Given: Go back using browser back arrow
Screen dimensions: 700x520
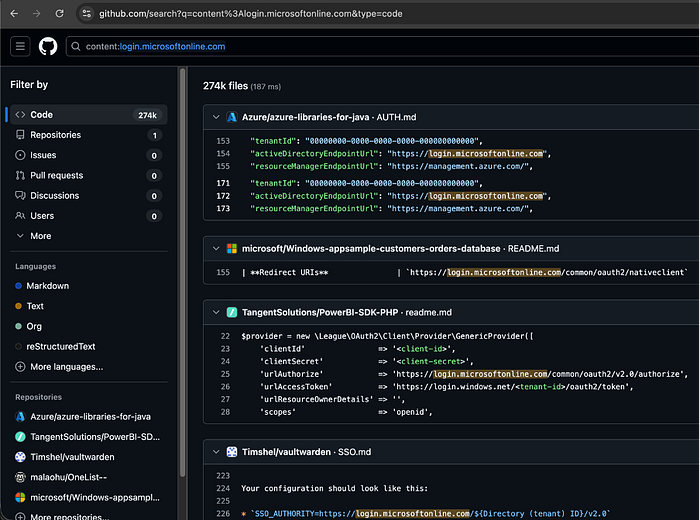Looking at the screenshot, I should 12,14.
